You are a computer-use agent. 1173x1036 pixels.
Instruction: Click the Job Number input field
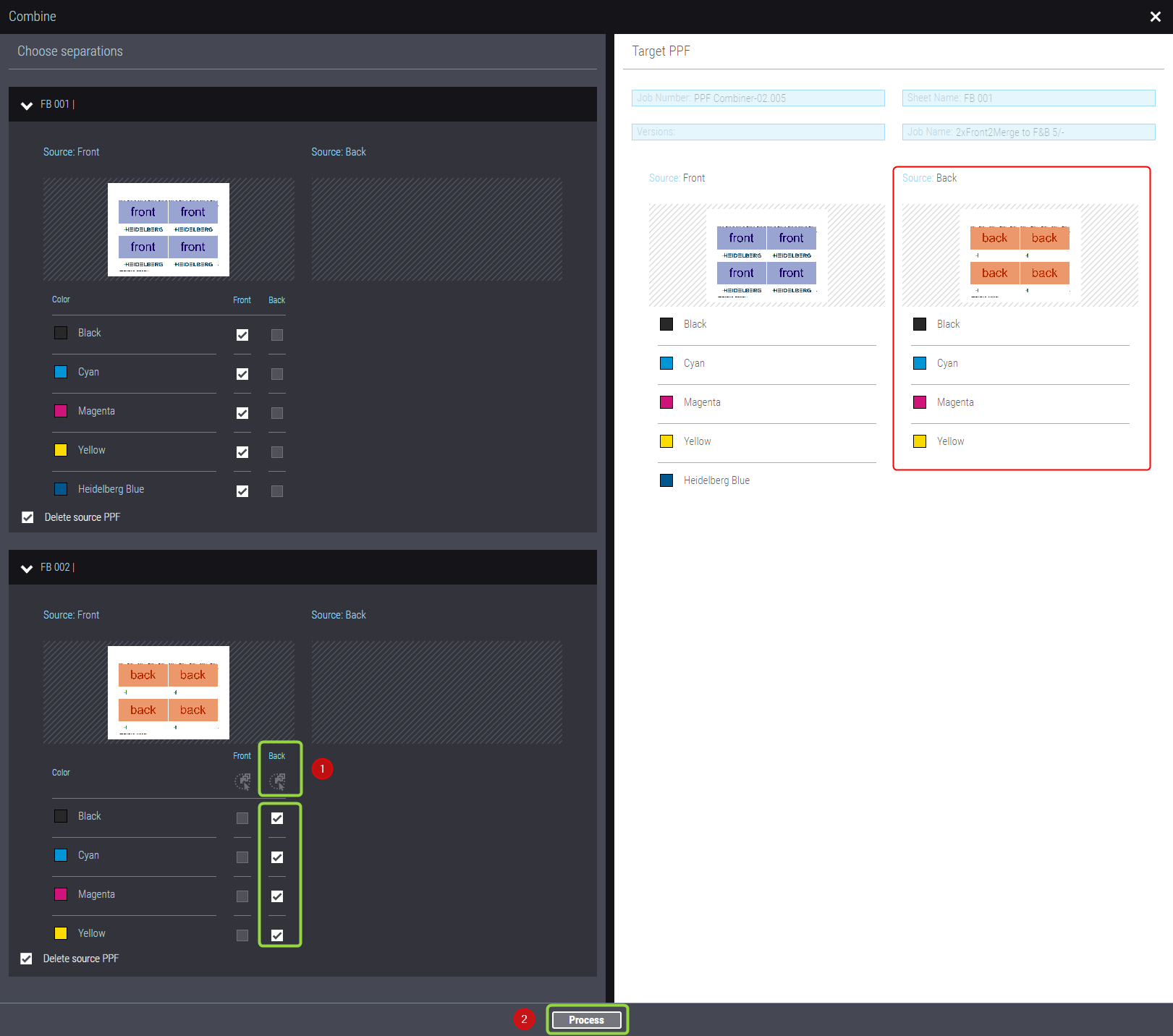758,98
